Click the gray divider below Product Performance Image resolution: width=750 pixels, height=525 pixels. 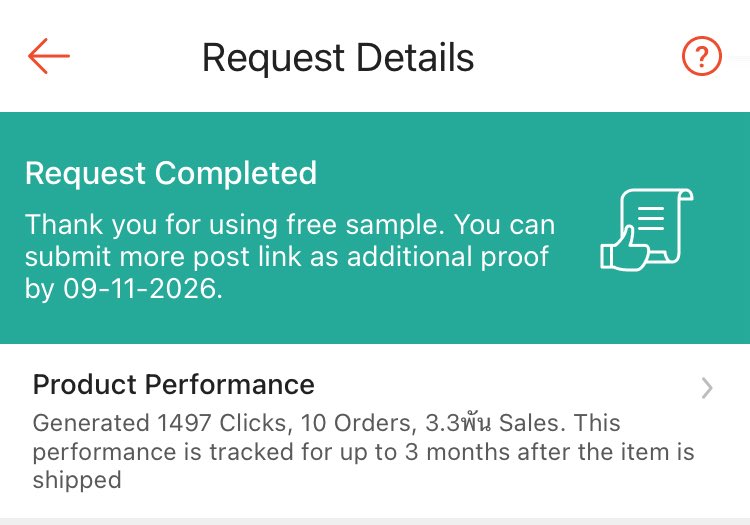click(375, 521)
